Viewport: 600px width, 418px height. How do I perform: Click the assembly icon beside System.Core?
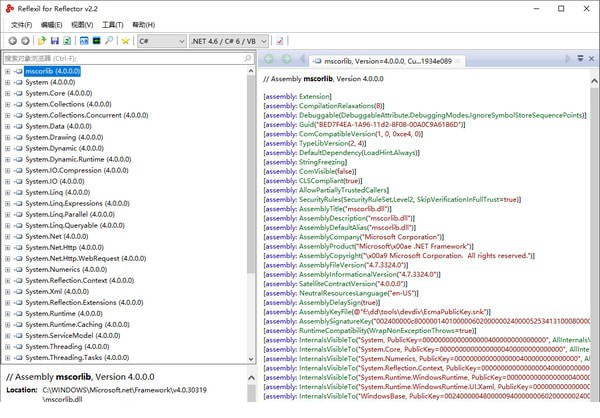18,93
